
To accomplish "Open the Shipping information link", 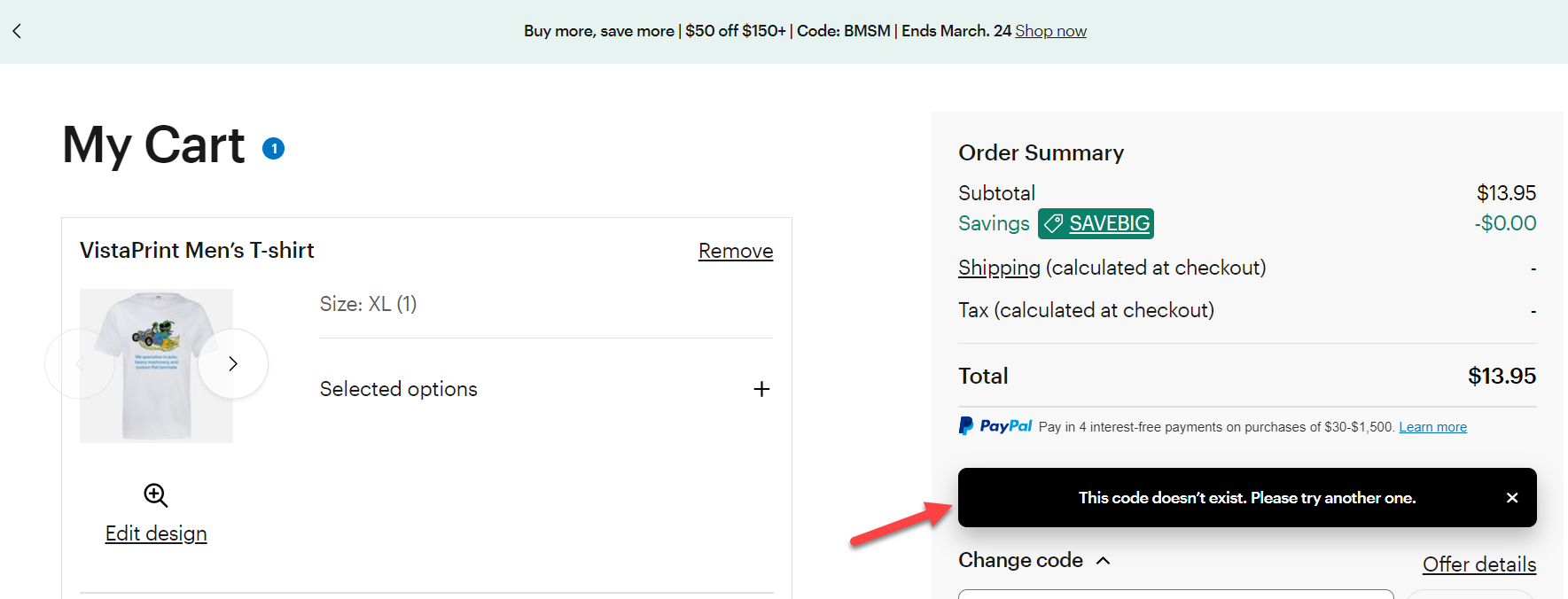I will coord(999,268).
